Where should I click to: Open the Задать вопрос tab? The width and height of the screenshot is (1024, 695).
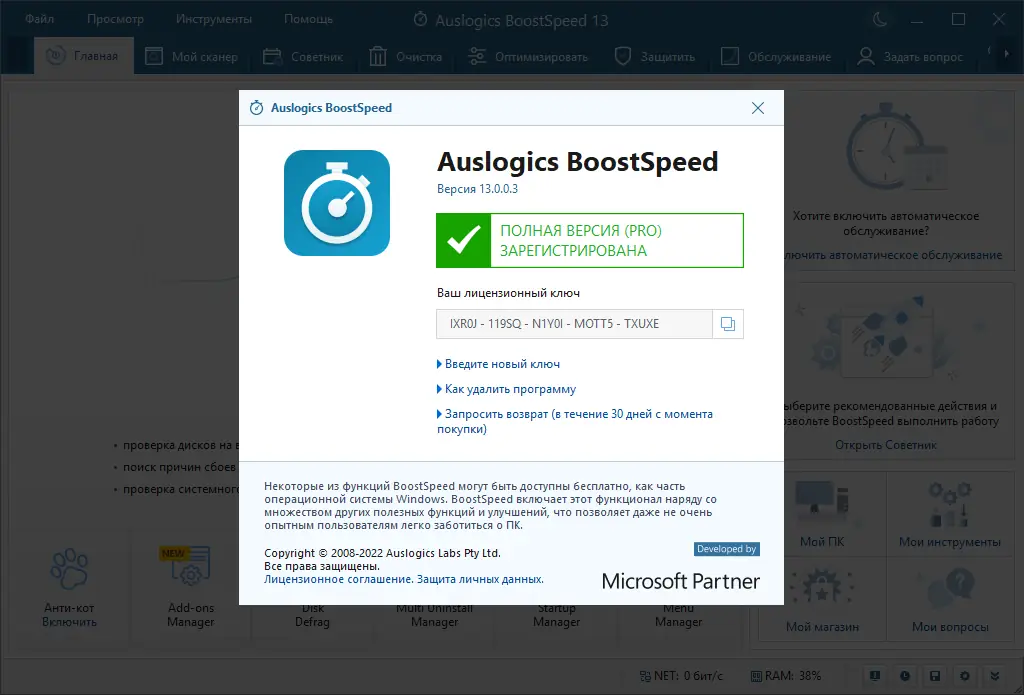[910, 57]
